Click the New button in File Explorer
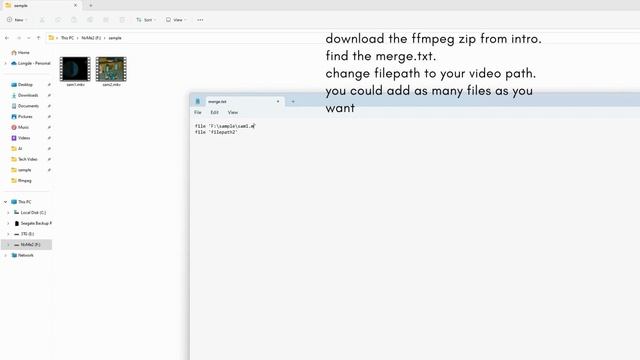 [17, 20]
